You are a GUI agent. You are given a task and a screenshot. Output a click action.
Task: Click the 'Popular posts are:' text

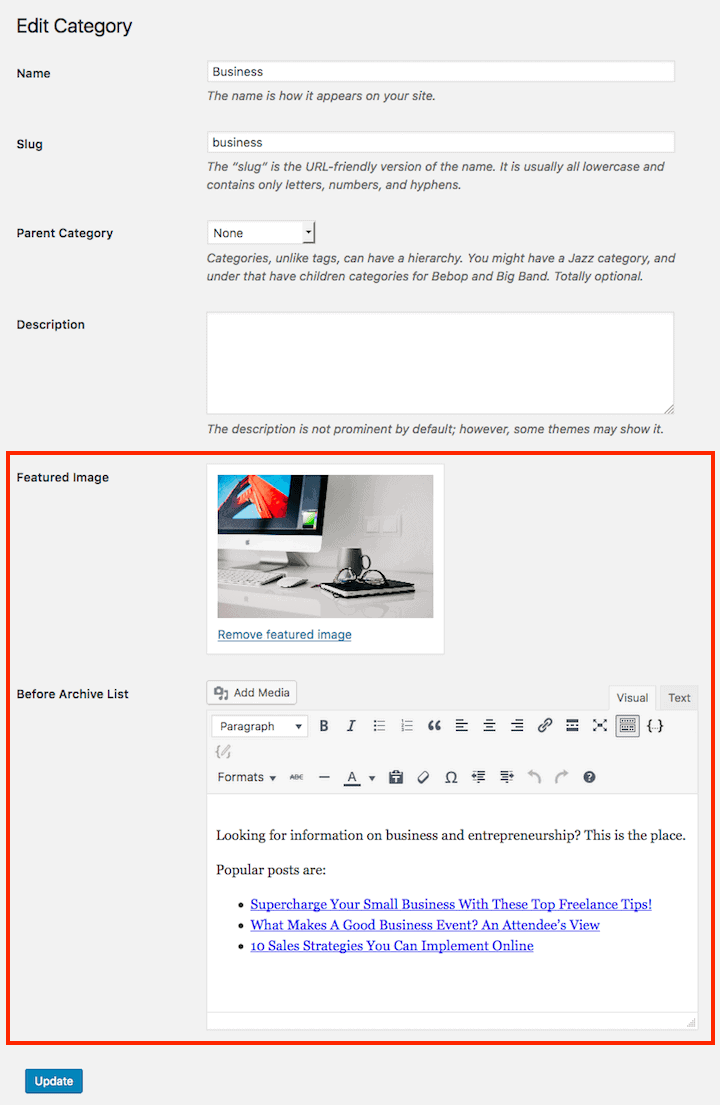tap(271, 870)
